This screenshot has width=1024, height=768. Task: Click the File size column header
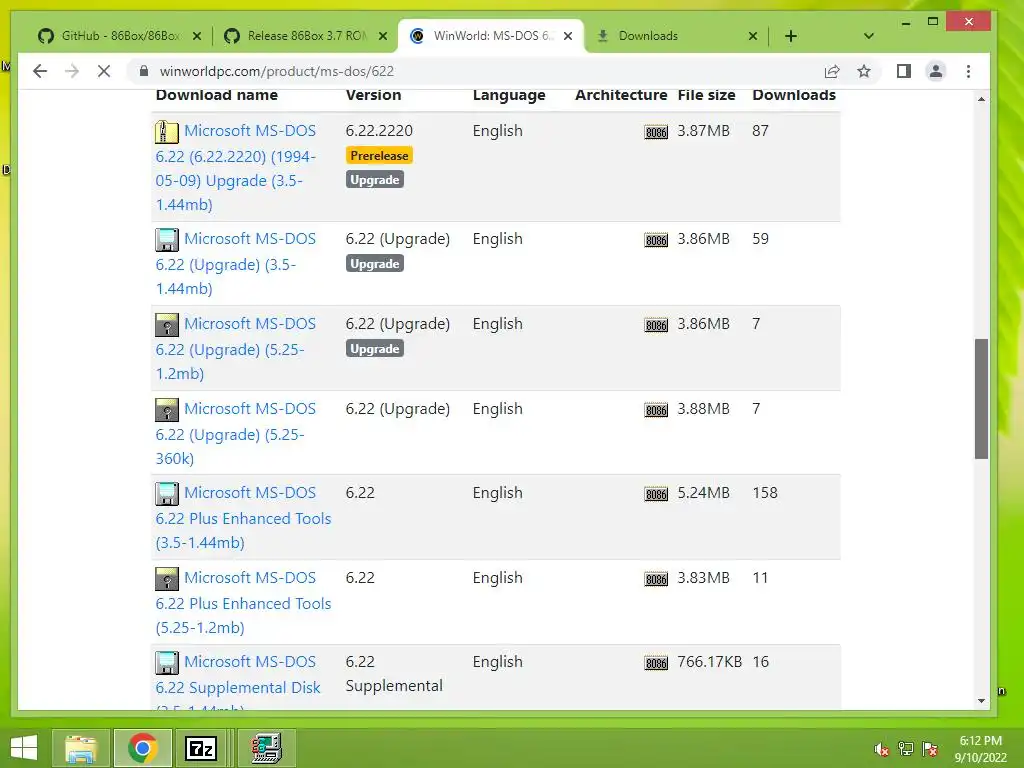[x=707, y=95]
